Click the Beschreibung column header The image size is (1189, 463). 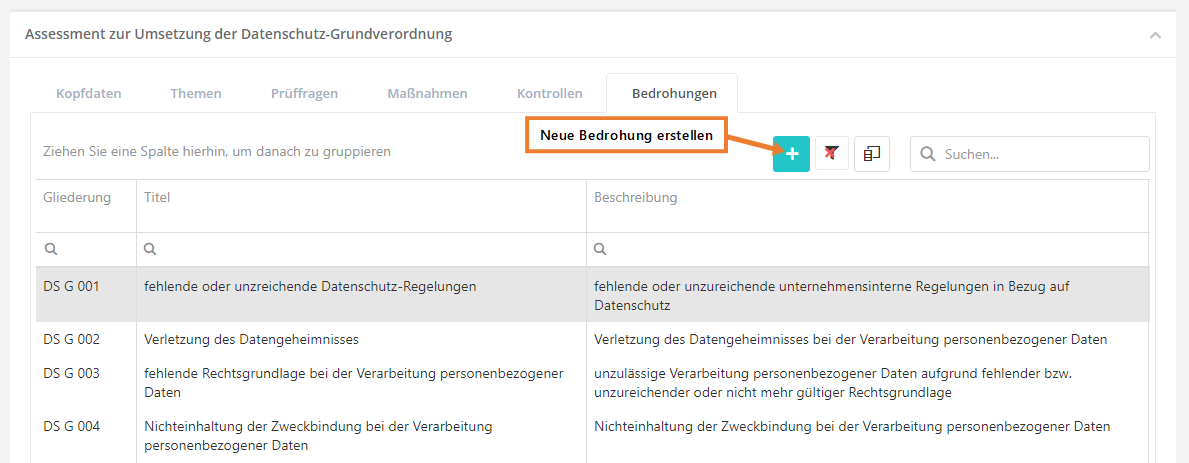point(635,198)
